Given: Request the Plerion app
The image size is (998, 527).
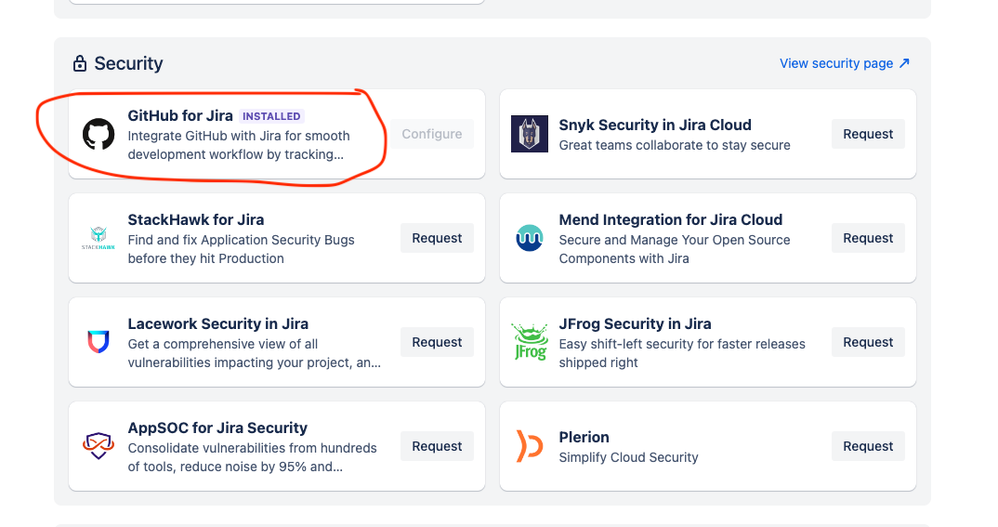Looking at the screenshot, I should coord(868,446).
